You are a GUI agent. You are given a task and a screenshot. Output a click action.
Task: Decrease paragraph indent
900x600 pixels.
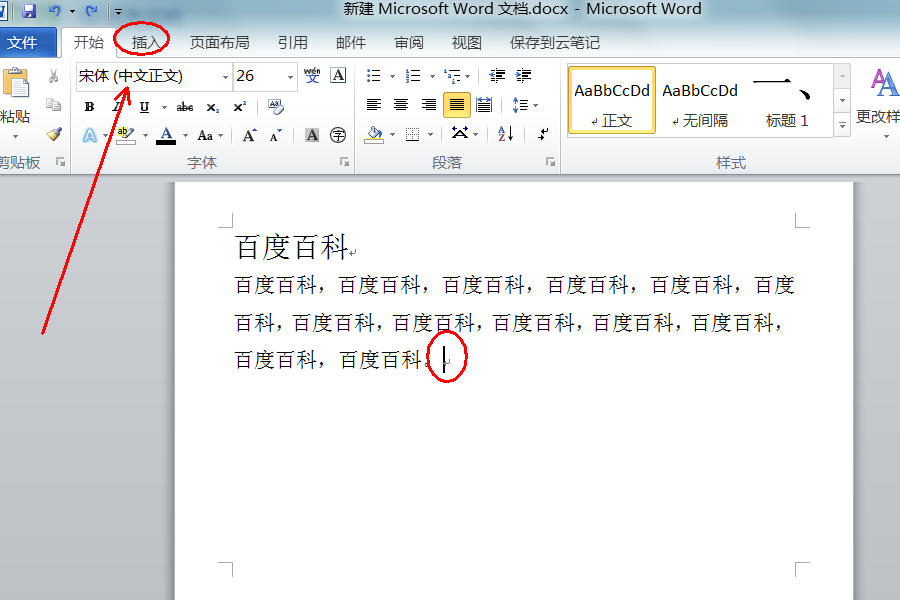coord(497,76)
